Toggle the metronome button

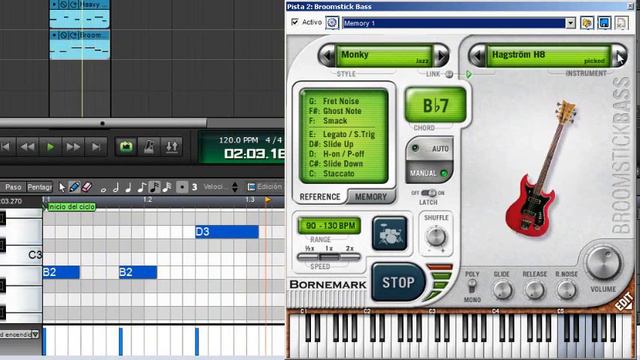coord(149,147)
